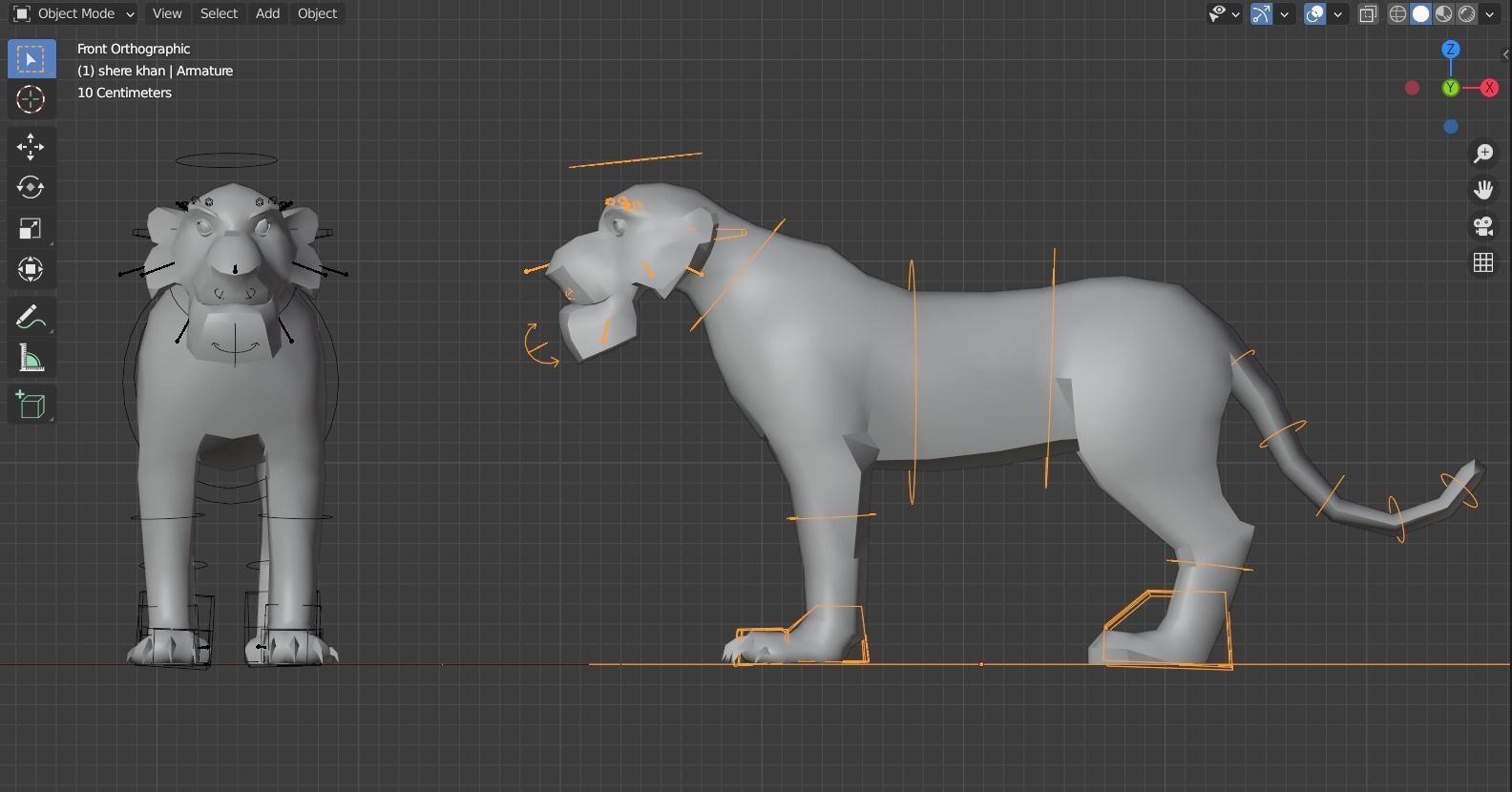
Task: Switch to Solid shading mode
Action: coord(1421,13)
